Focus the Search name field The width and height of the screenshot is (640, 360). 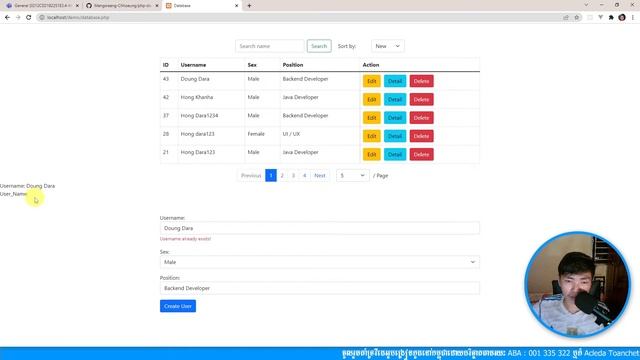[270, 46]
